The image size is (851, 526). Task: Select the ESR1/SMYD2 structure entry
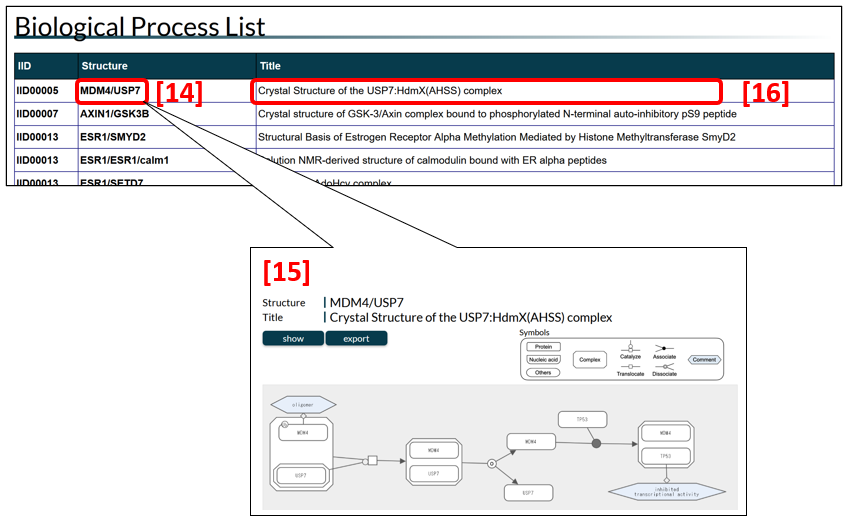pyautogui.click(x=115, y=137)
